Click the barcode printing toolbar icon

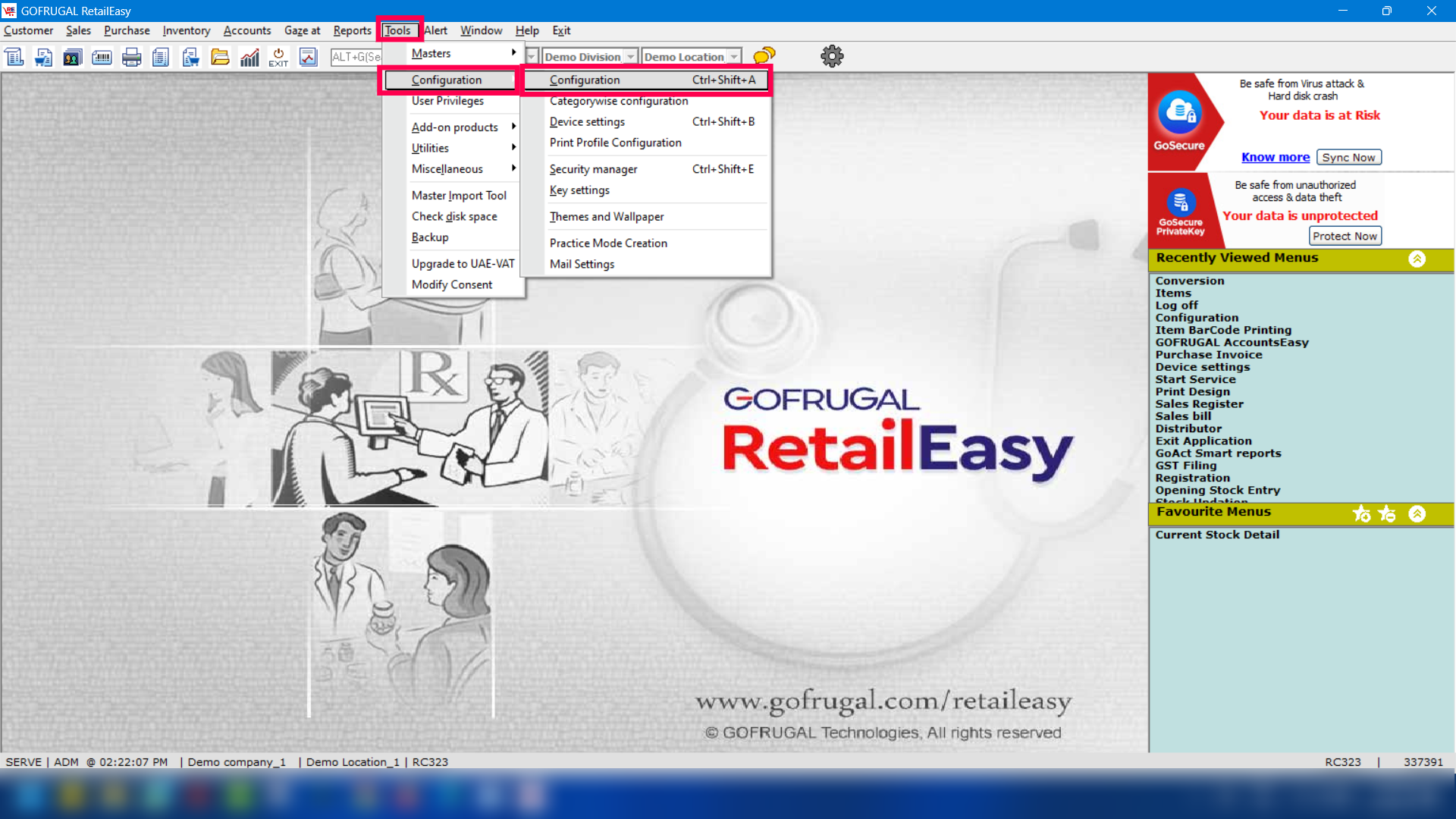(102, 57)
